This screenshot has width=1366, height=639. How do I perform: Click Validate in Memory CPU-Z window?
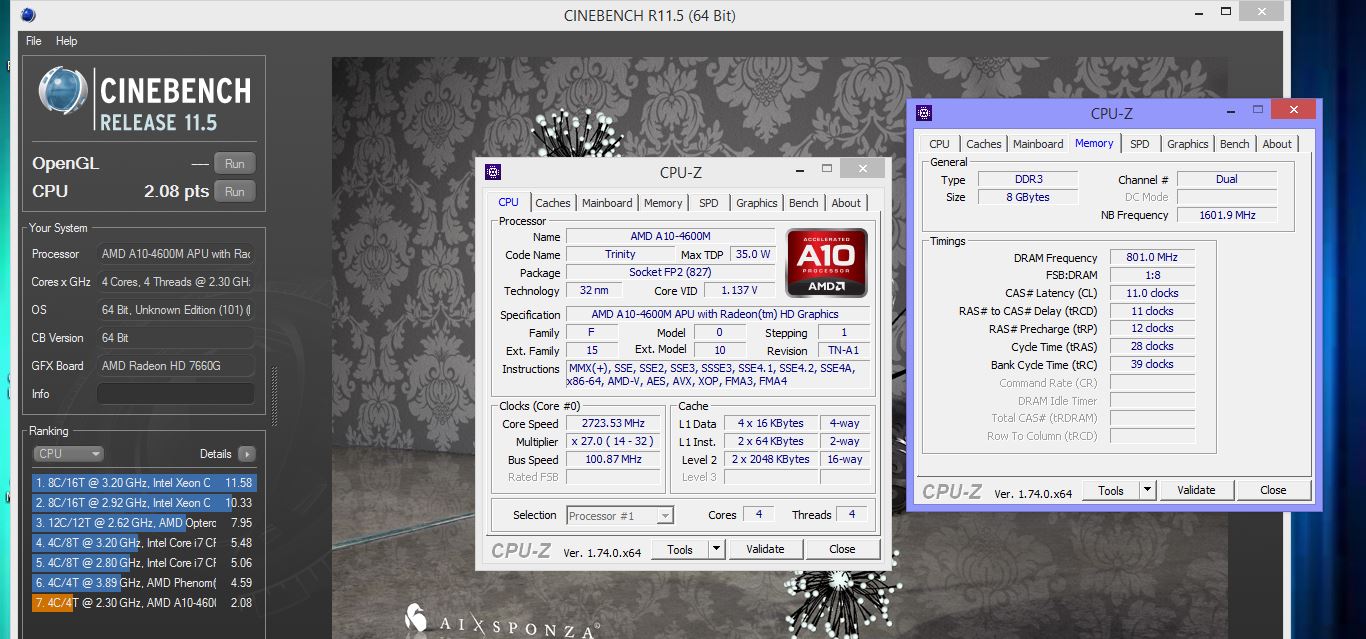[1196, 490]
